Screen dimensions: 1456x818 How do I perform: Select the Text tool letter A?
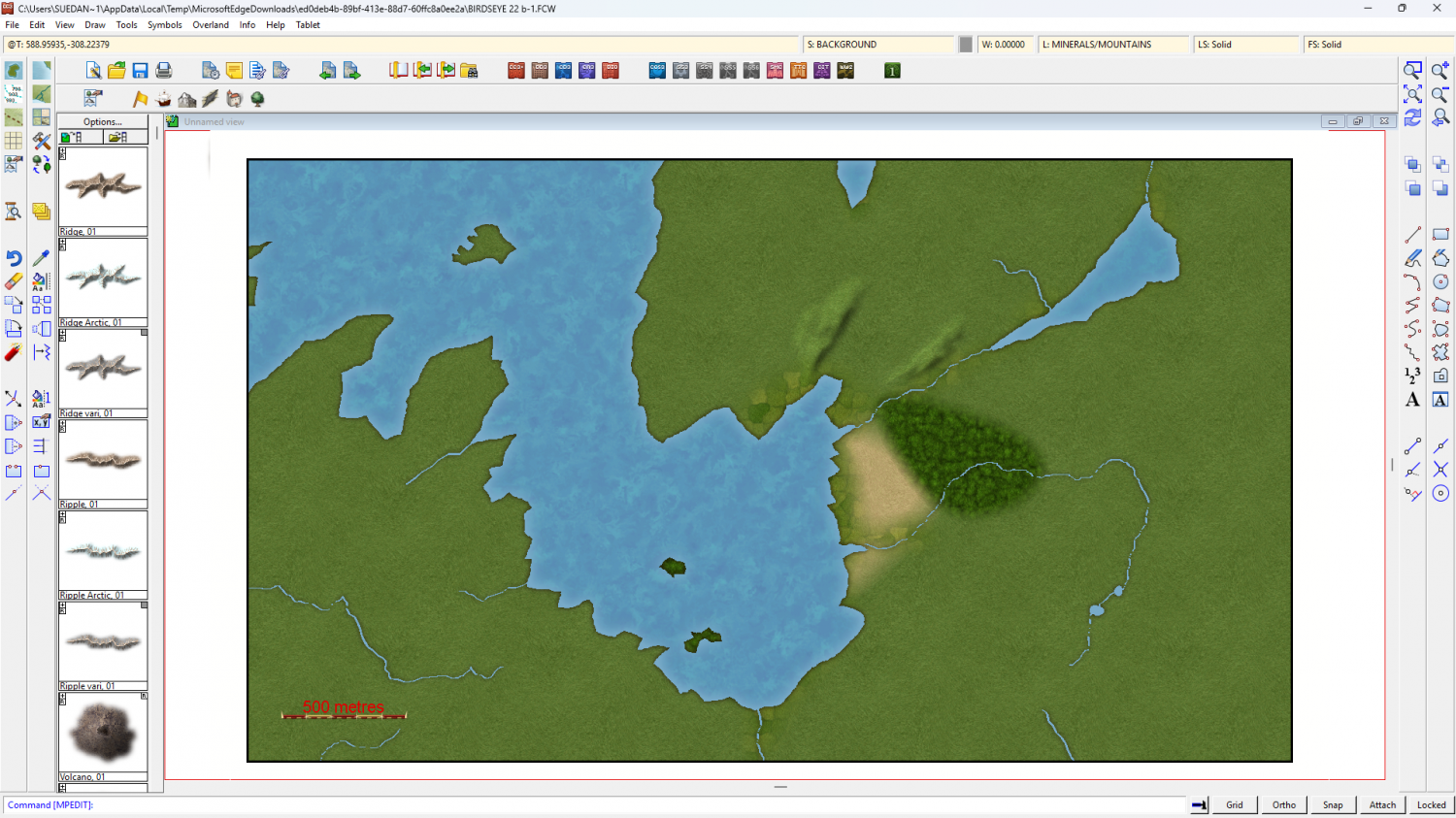1412,400
